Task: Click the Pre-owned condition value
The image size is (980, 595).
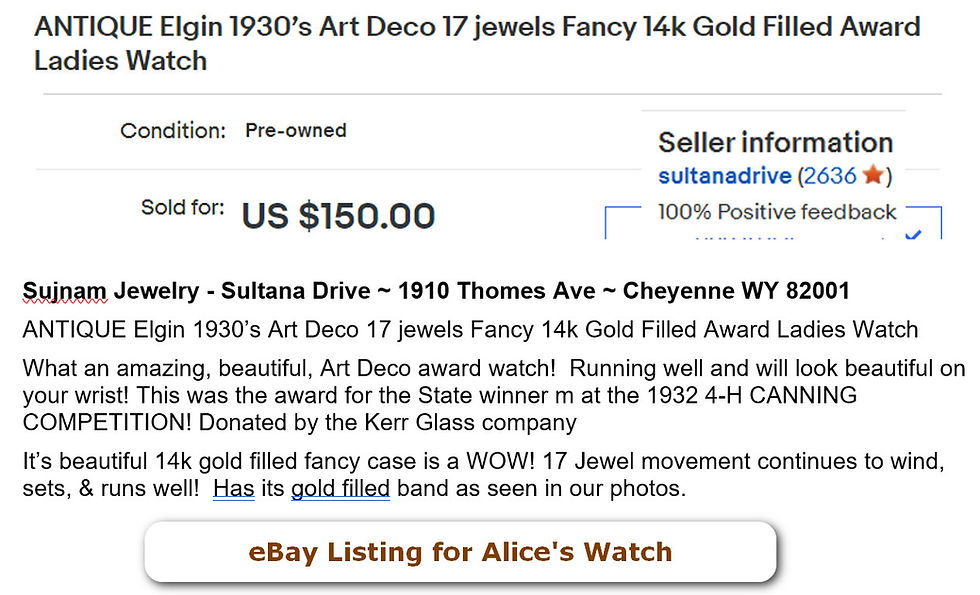Action: pyautogui.click(x=296, y=130)
